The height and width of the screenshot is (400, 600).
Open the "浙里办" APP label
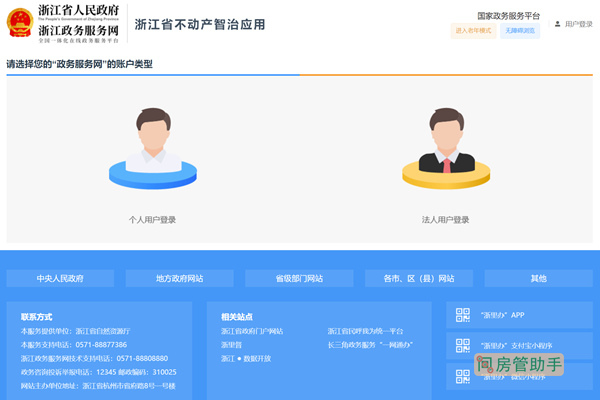click(x=502, y=315)
